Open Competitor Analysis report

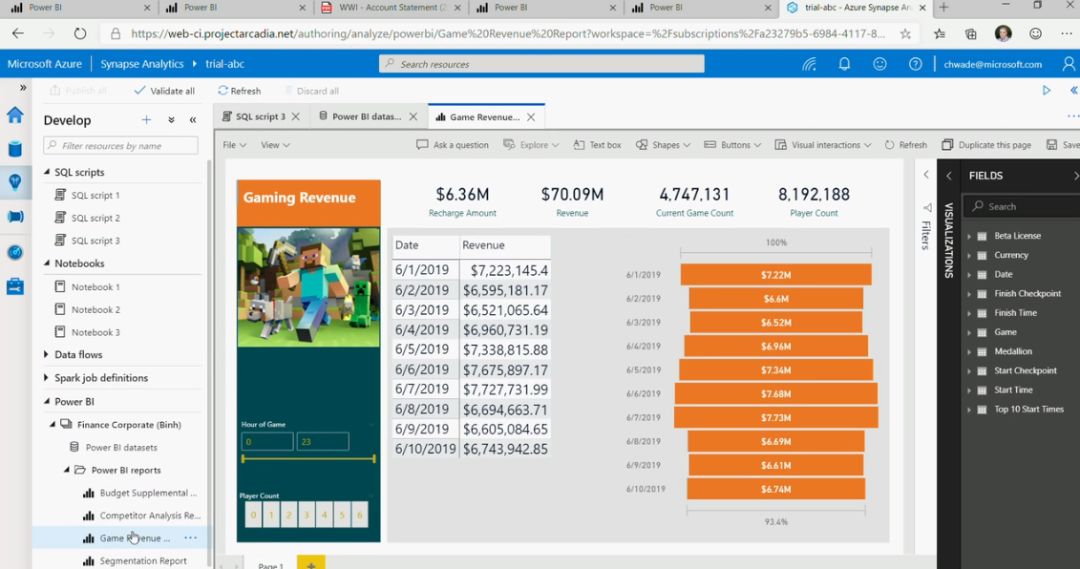tap(150, 516)
